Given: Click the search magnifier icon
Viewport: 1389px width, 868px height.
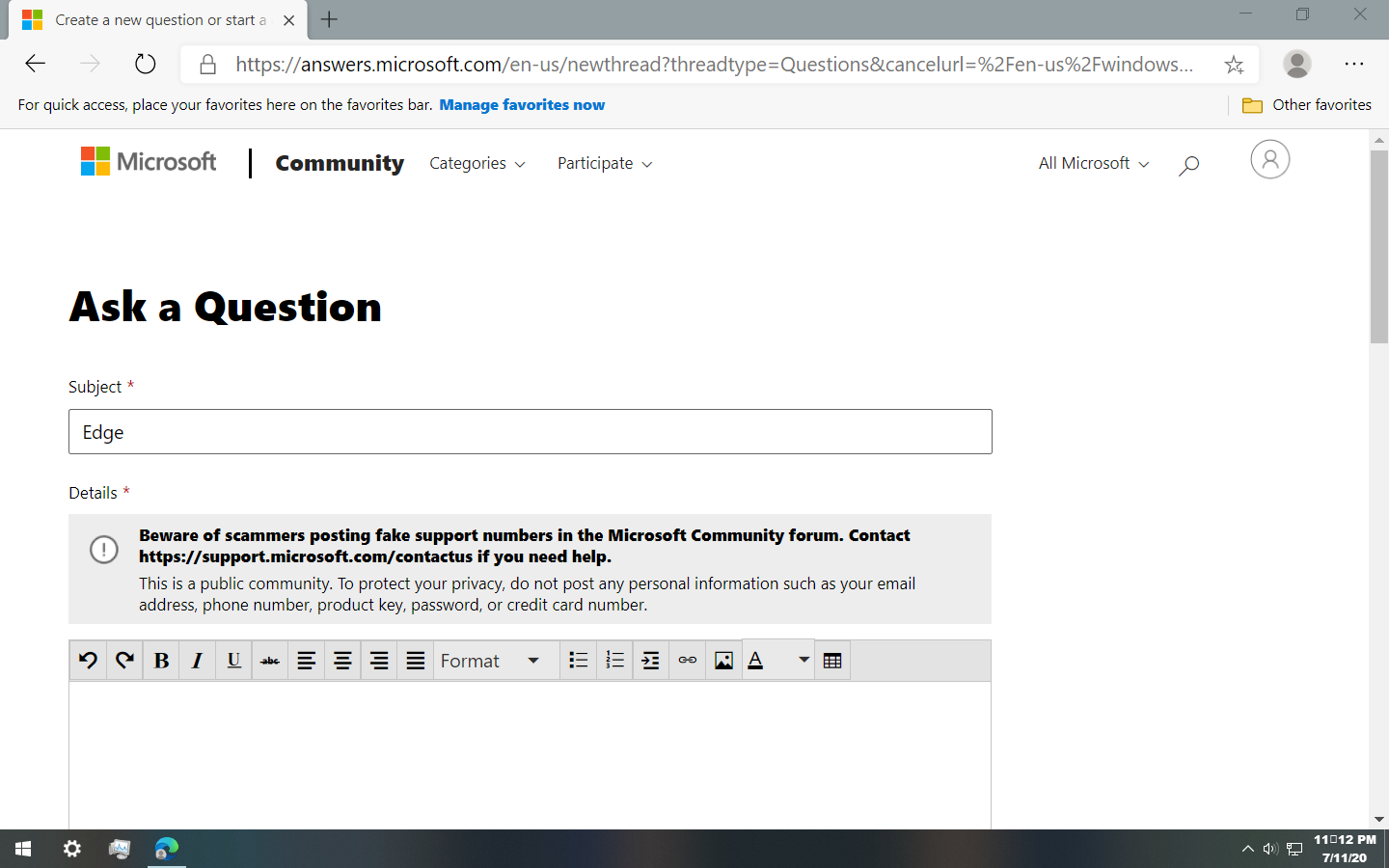Looking at the screenshot, I should [1188, 165].
